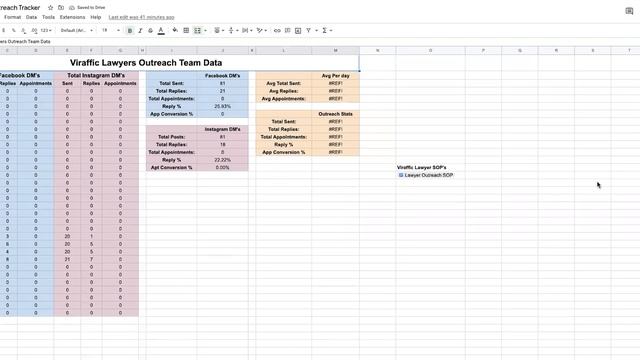This screenshot has height=360, width=640.
Task: Select the Avg Appointments label cell
Action: coord(284,99)
